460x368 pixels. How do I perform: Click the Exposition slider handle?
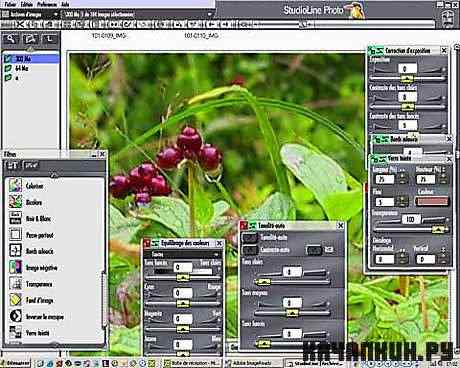(x=407, y=79)
